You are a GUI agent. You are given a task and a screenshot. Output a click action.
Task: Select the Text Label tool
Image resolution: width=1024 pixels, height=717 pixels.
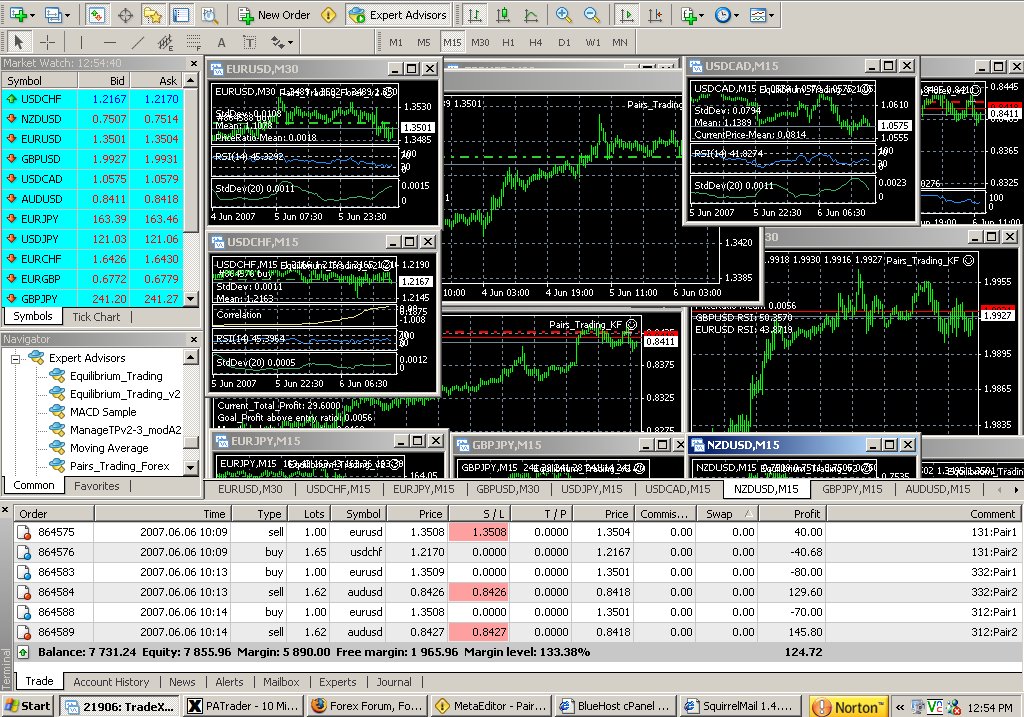coord(249,42)
